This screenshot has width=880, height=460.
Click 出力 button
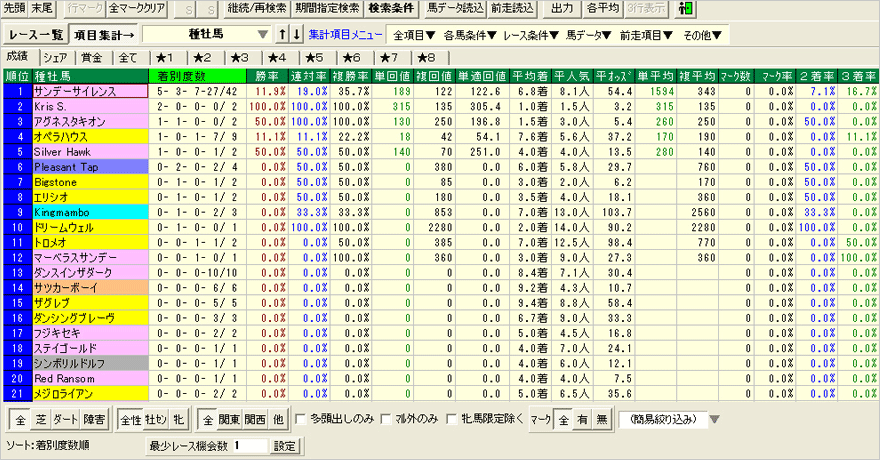562,8
